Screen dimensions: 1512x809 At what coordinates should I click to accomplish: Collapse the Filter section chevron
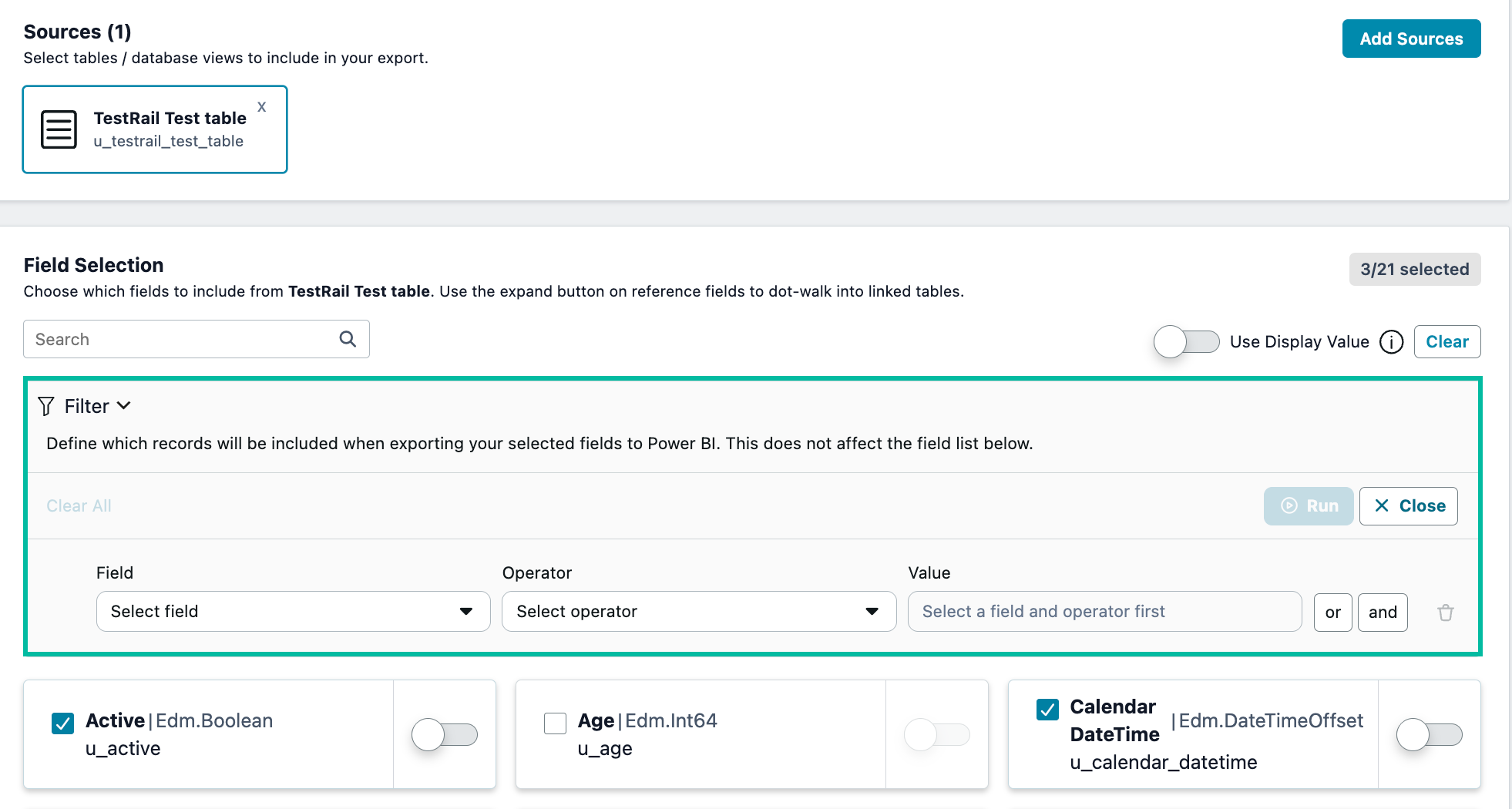(x=123, y=406)
